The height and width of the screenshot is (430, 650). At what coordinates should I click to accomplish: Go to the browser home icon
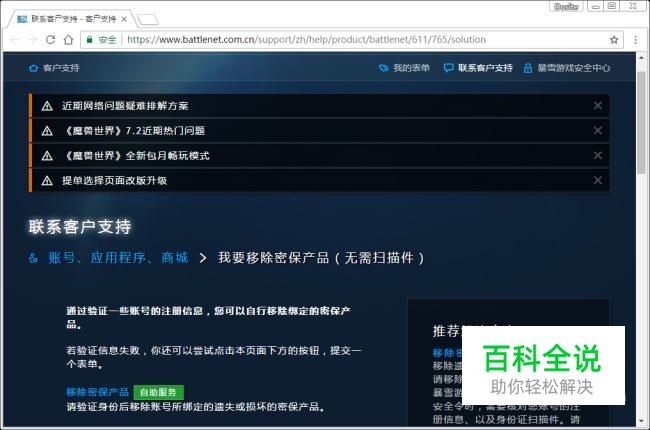coord(68,40)
